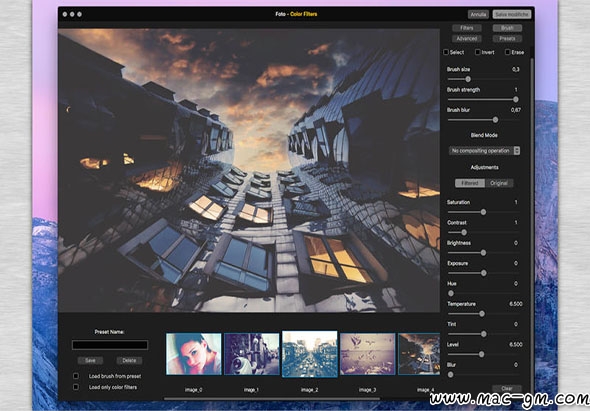
Task: Click the Brightness slider
Action: click(484, 253)
